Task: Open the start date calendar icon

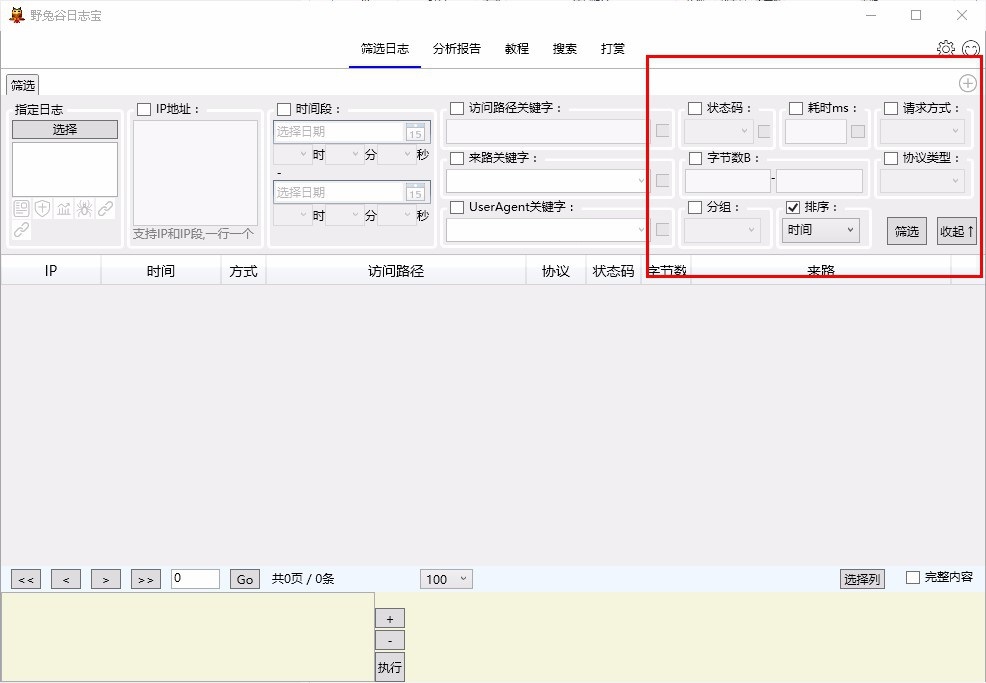Action: pos(415,131)
